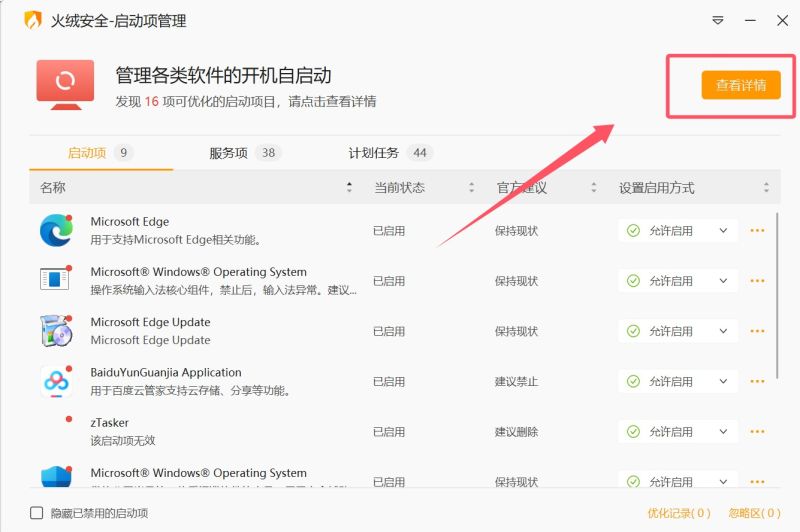Click the Microsoft Edge app icon

(x=56, y=231)
